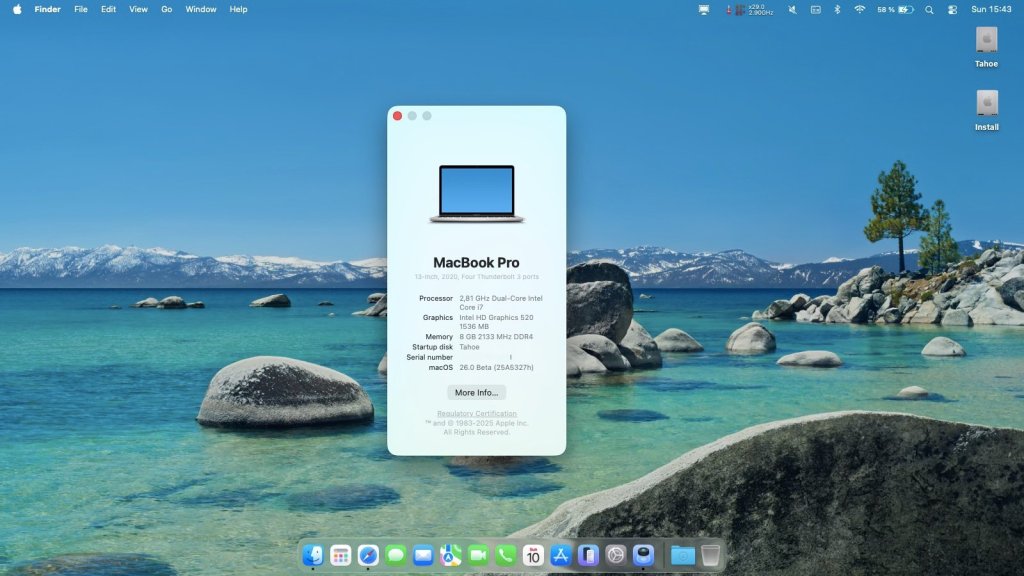Open Control Center from menu bar
Viewport: 1024px width, 576px height.
pyautogui.click(x=952, y=9)
